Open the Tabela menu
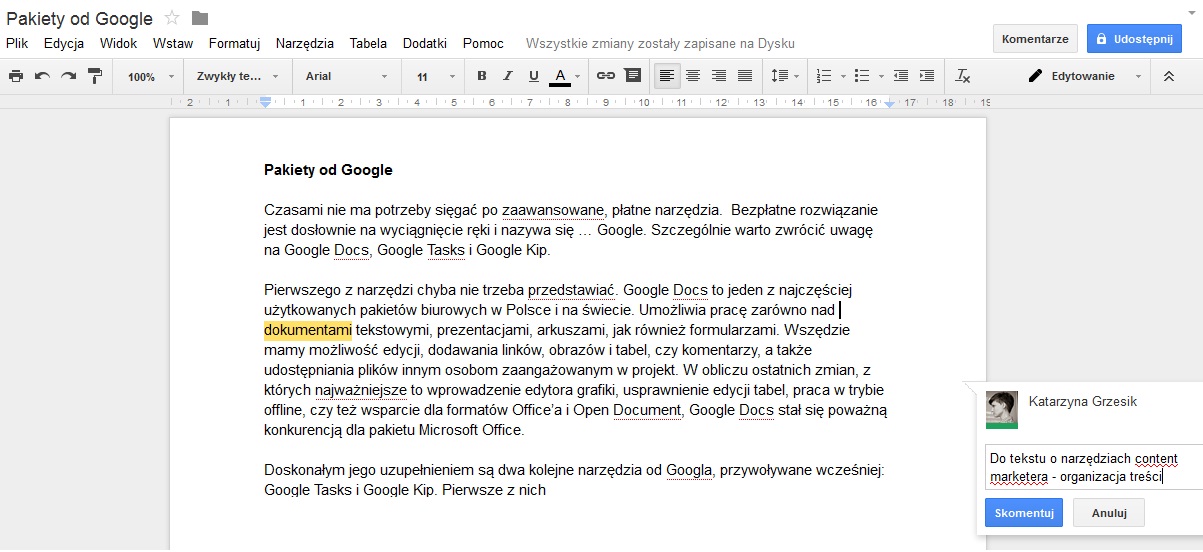This screenshot has width=1203, height=552. pos(368,44)
